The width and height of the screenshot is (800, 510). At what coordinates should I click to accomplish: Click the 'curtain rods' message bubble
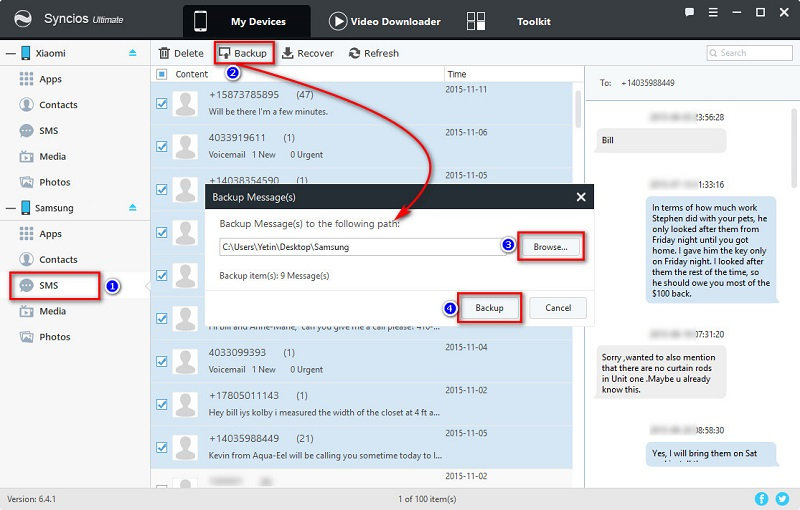(661, 373)
